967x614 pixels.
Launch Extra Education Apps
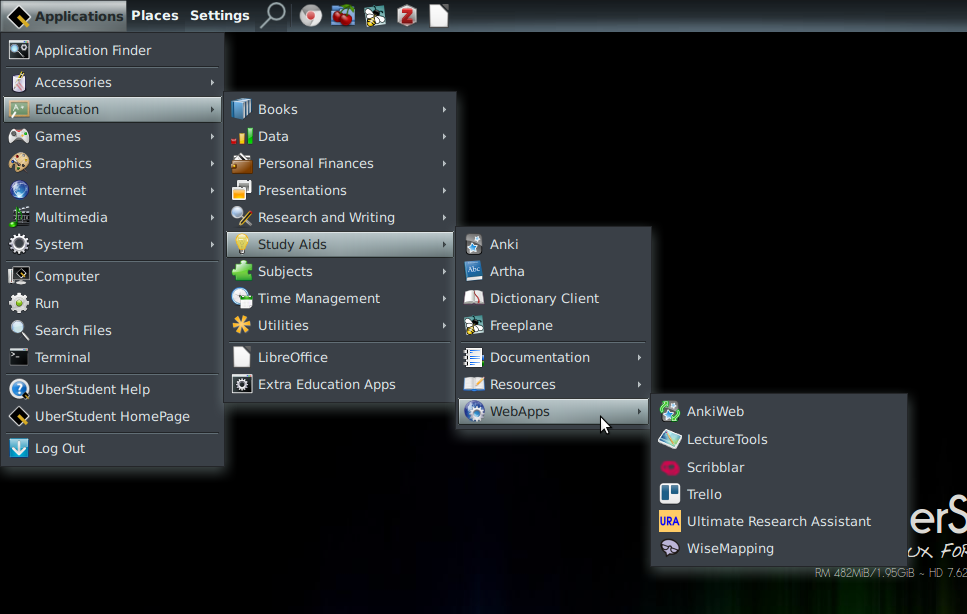coord(327,384)
